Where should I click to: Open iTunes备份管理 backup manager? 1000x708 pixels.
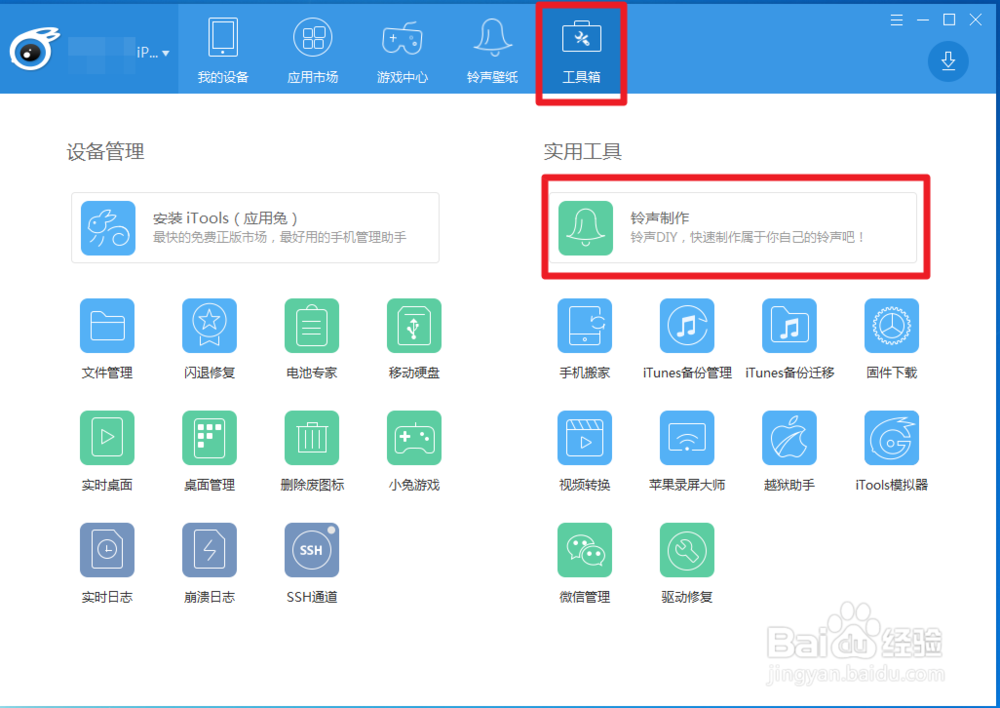pos(687,326)
